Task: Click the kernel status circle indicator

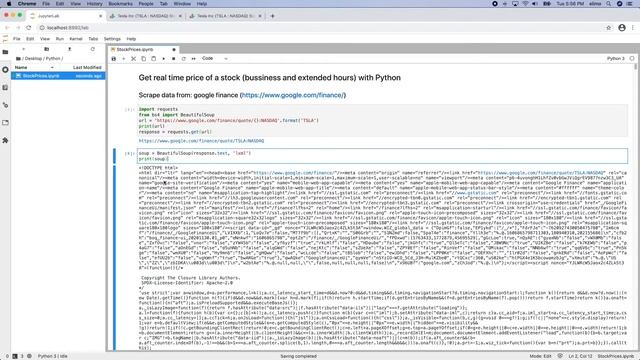Action: point(632,58)
